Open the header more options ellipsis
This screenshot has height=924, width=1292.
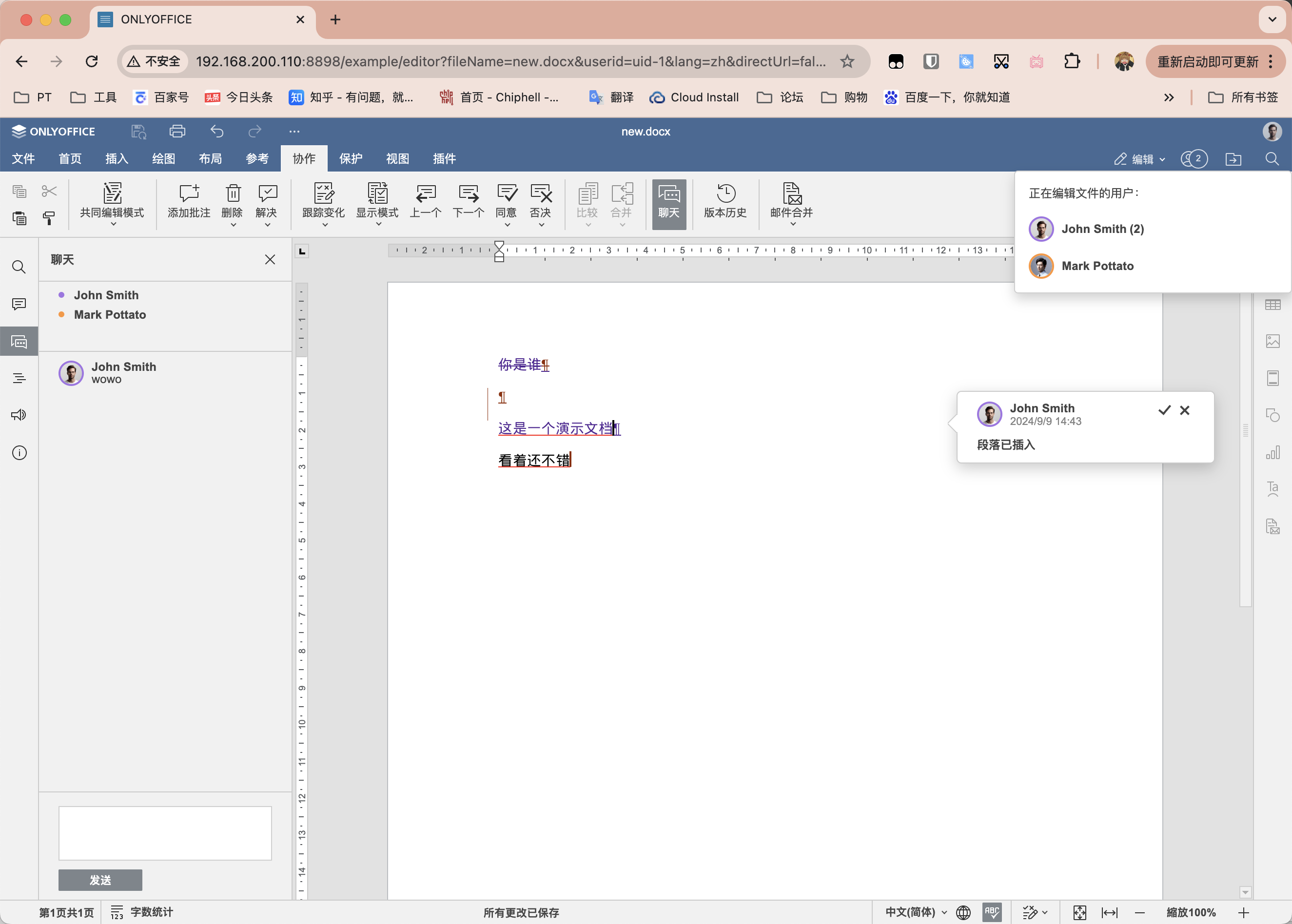(x=294, y=132)
